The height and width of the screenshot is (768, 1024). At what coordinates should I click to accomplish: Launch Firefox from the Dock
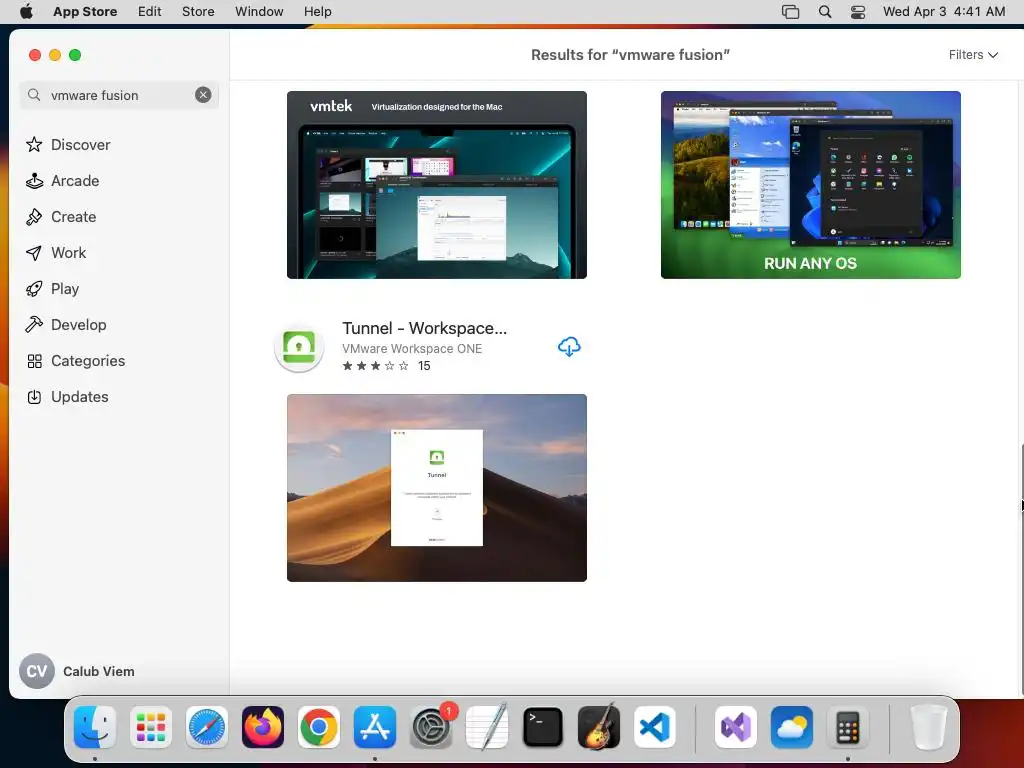(263, 727)
